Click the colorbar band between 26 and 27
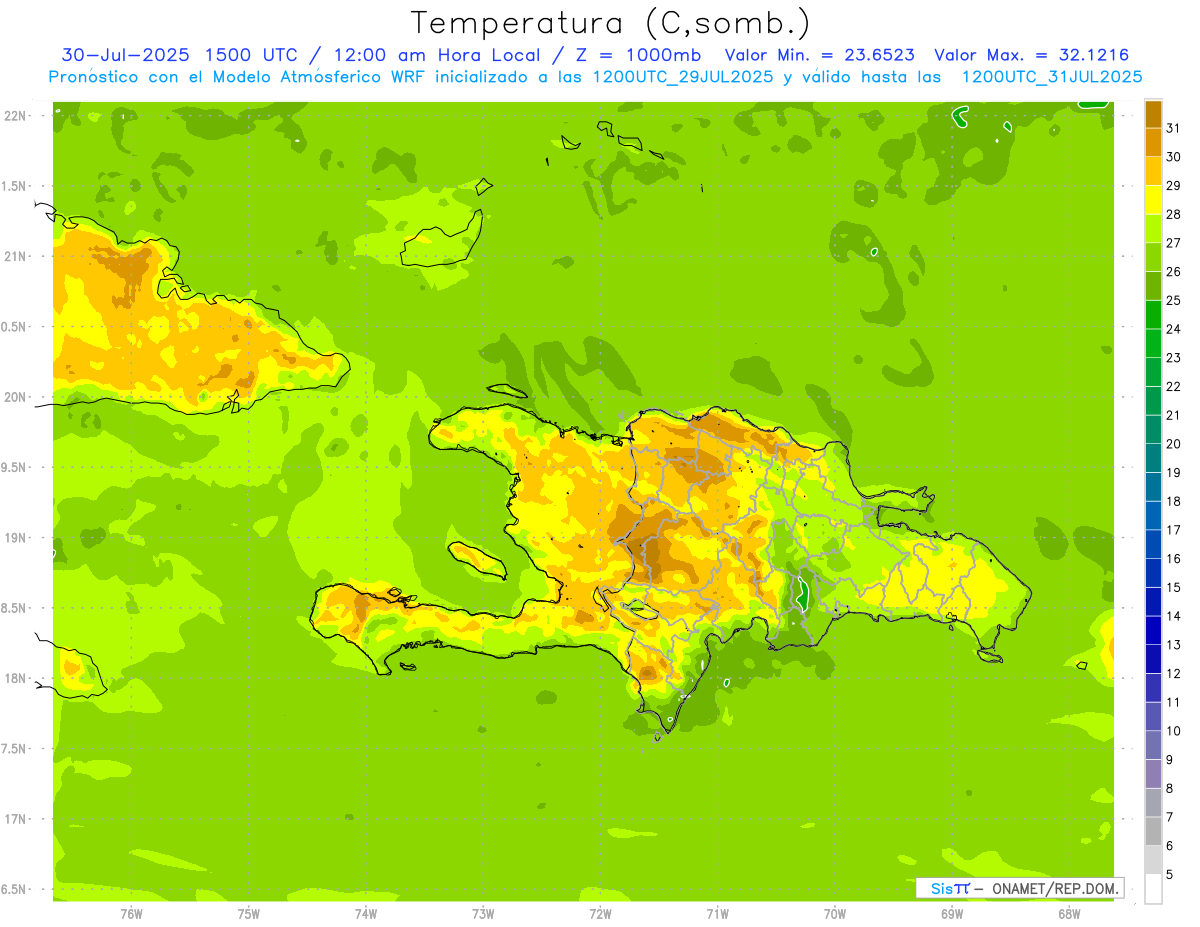Screen dimensions: 1200x927 point(1154,257)
